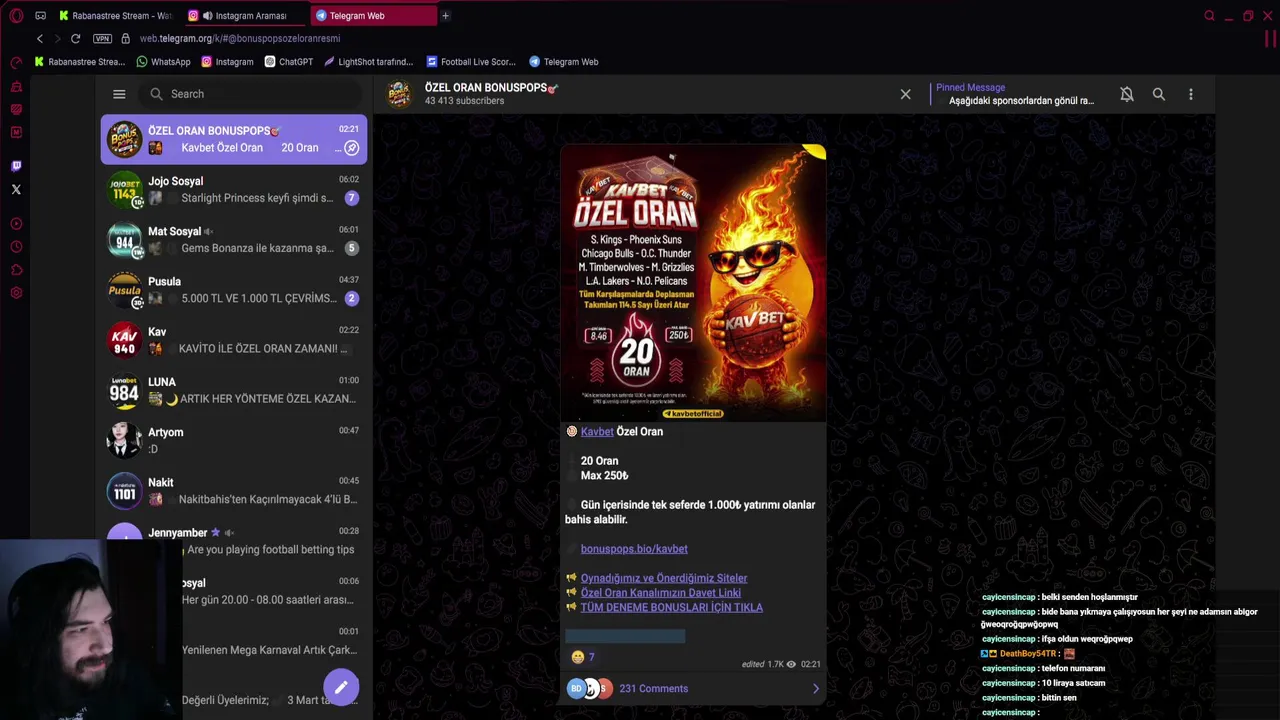This screenshot has width=1280, height=720.
Task: Toggle the VPN badge in address bar
Action: click(102, 38)
